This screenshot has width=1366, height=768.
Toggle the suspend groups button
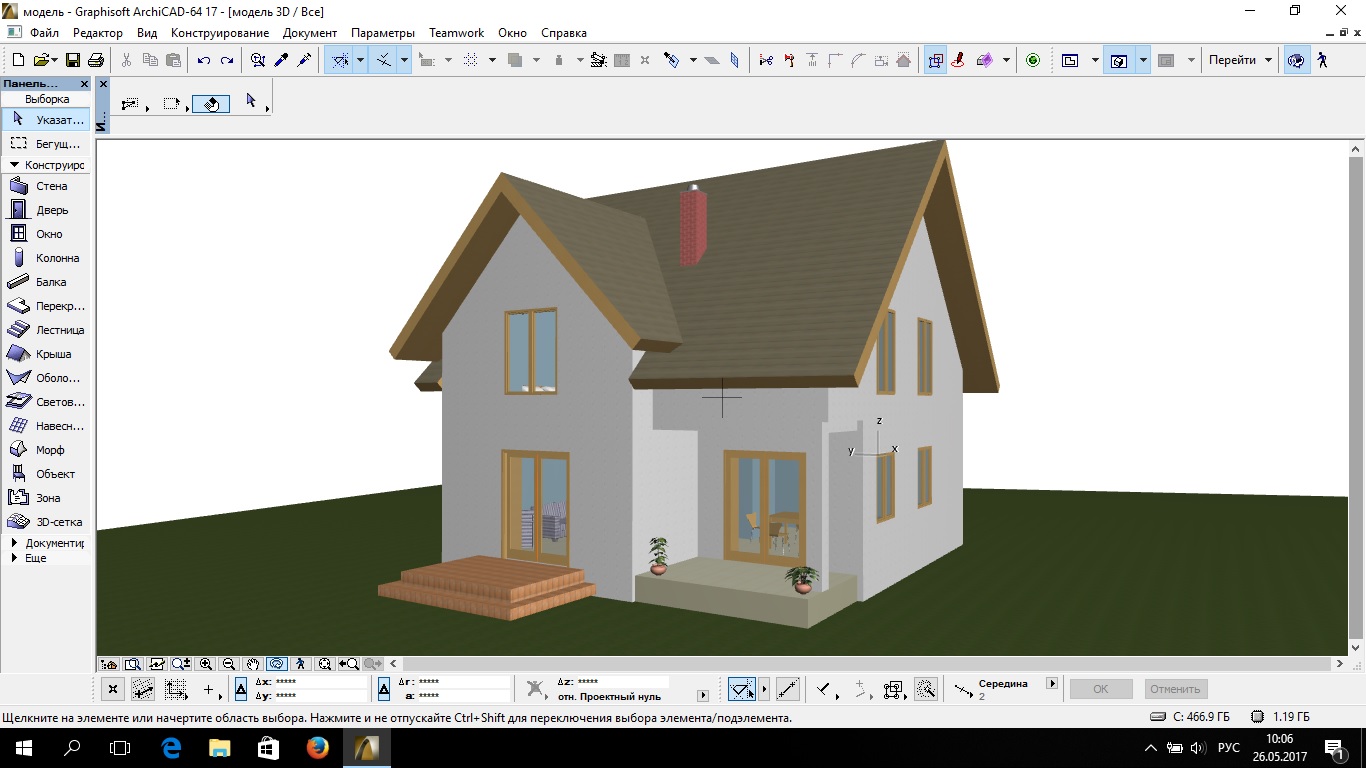pyautogui.click(x=936, y=60)
